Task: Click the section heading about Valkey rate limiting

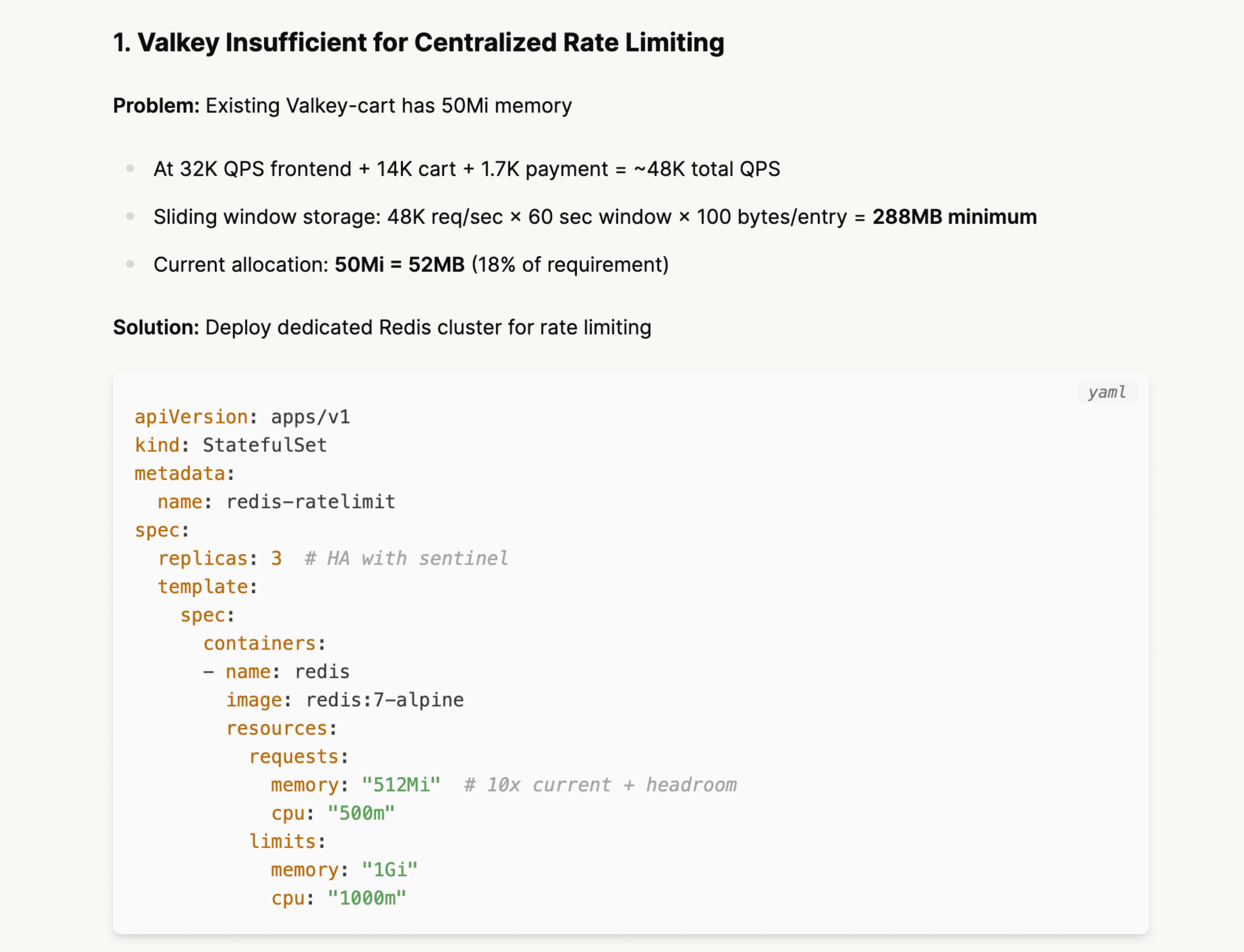Action: click(x=419, y=42)
